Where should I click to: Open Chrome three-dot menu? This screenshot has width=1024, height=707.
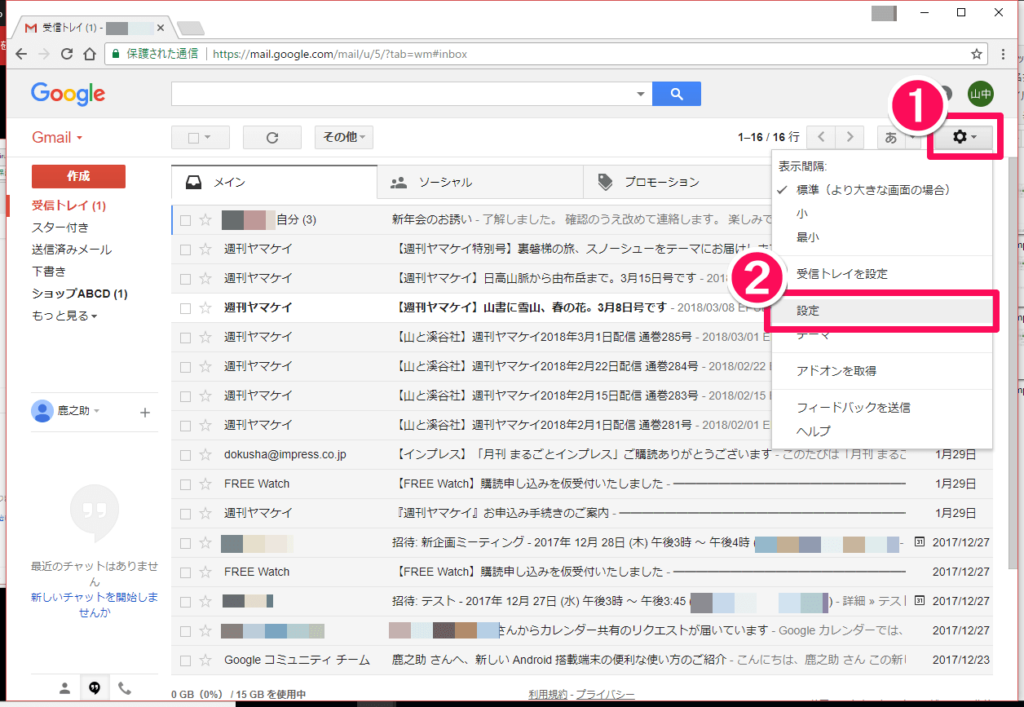click(x=1003, y=54)
